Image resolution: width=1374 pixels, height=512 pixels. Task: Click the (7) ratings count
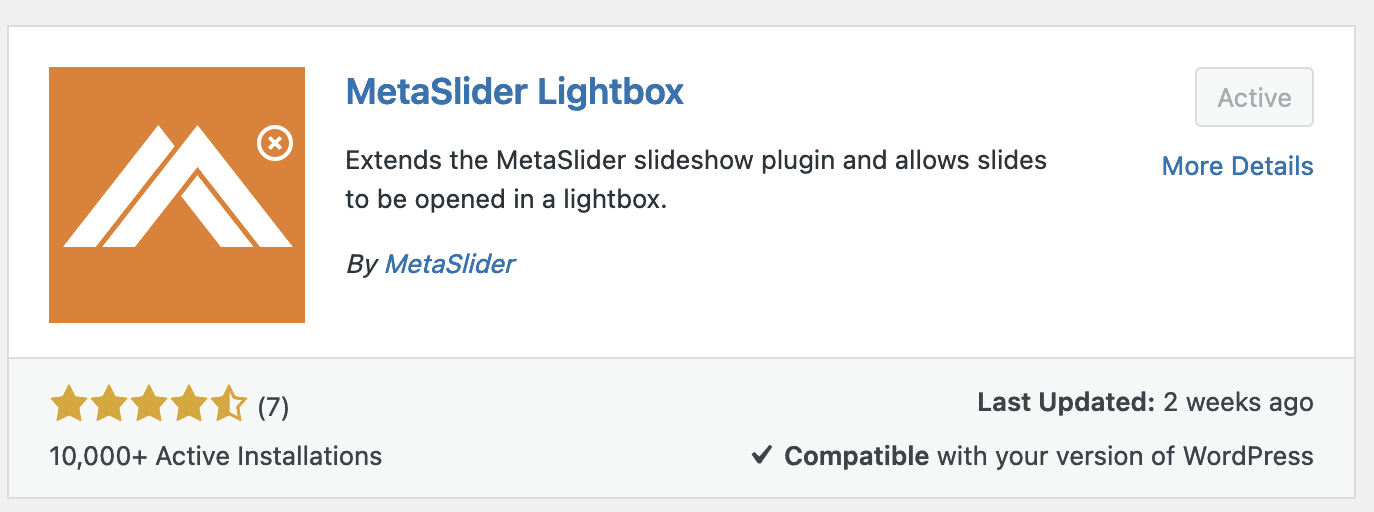click(x=273, y=407)
